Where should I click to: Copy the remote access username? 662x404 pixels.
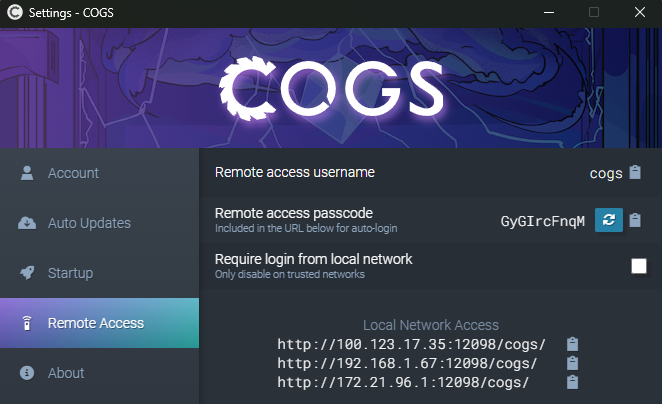pos(635,172)
